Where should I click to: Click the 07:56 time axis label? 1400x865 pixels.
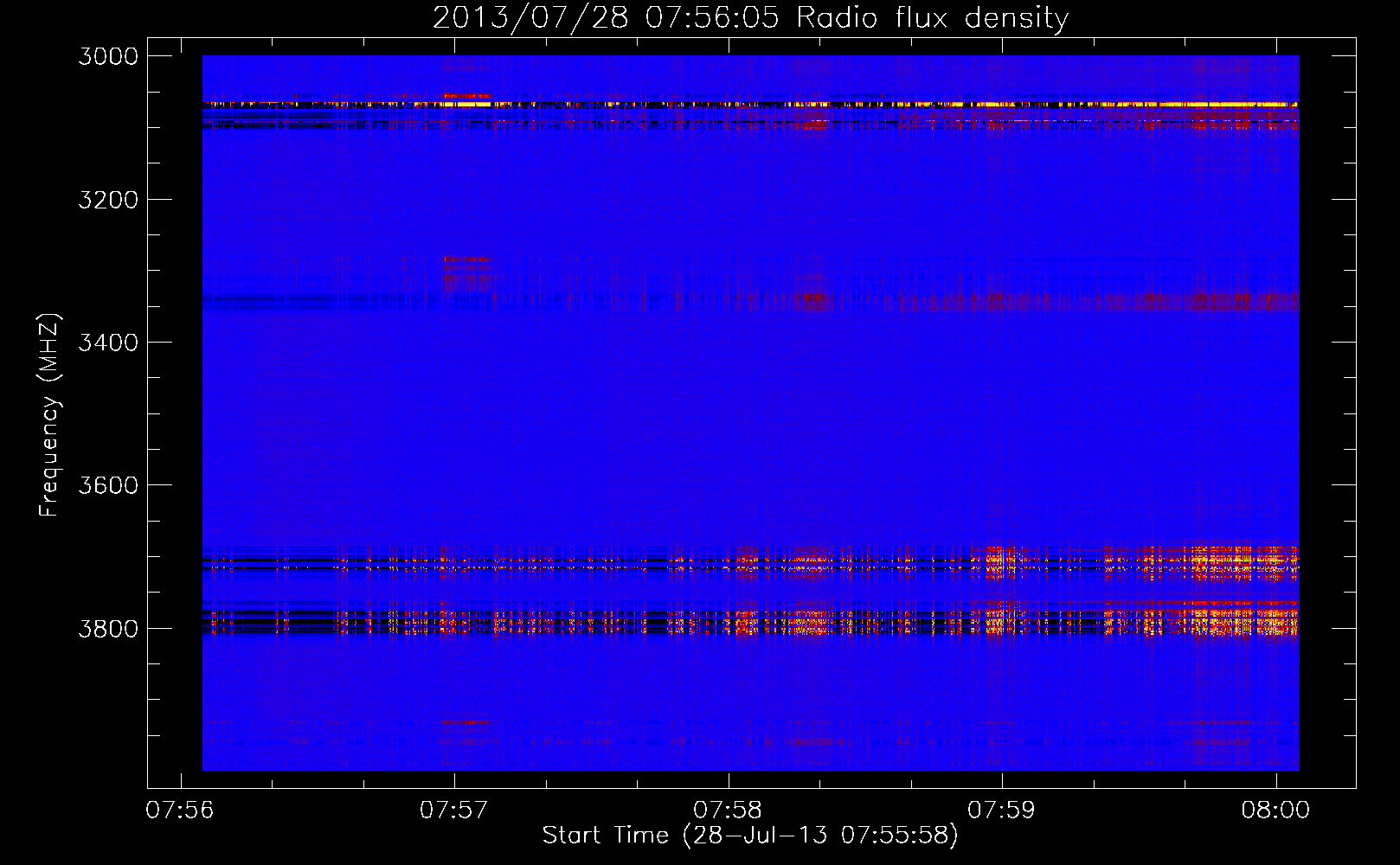pyautogui.click(x=180, y=811)
